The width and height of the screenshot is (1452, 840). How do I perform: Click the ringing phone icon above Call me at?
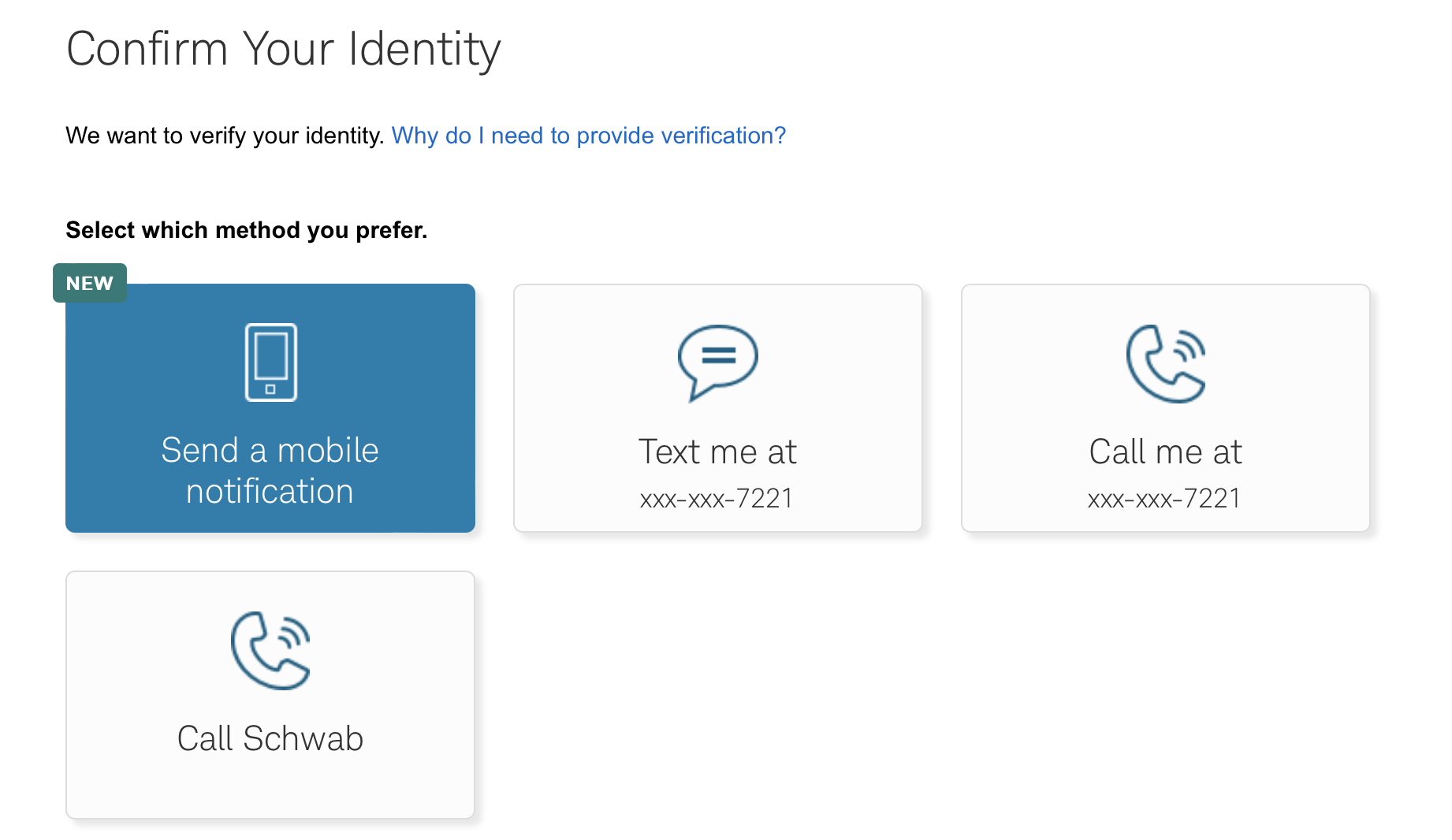click(1165, 363)
